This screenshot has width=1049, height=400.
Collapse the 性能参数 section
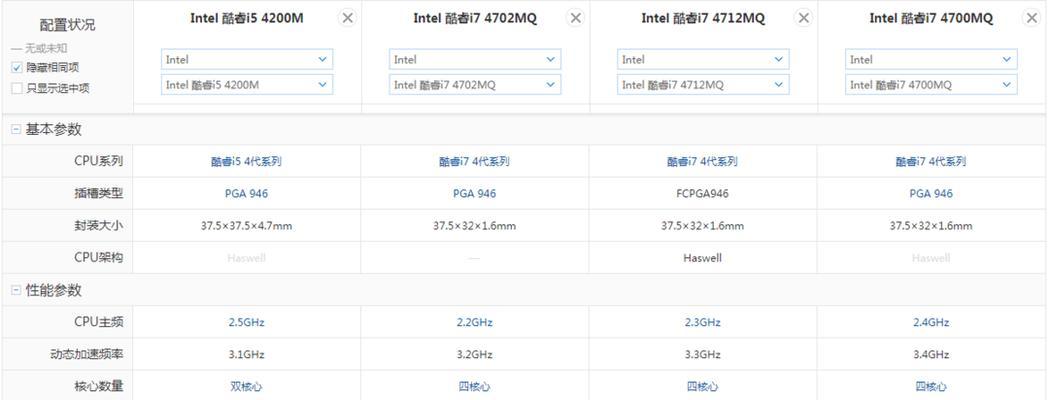(15, 290)
